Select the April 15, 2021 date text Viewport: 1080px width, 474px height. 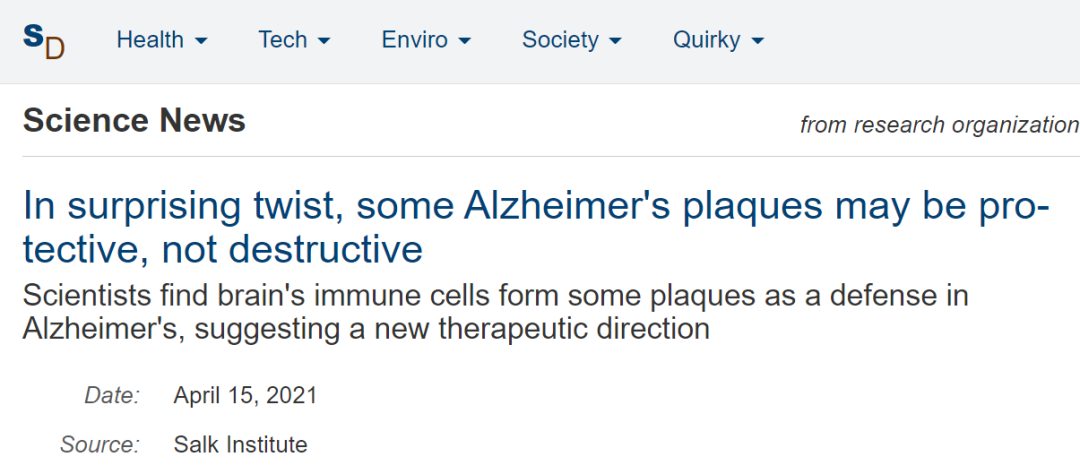[x=245, y=395]
